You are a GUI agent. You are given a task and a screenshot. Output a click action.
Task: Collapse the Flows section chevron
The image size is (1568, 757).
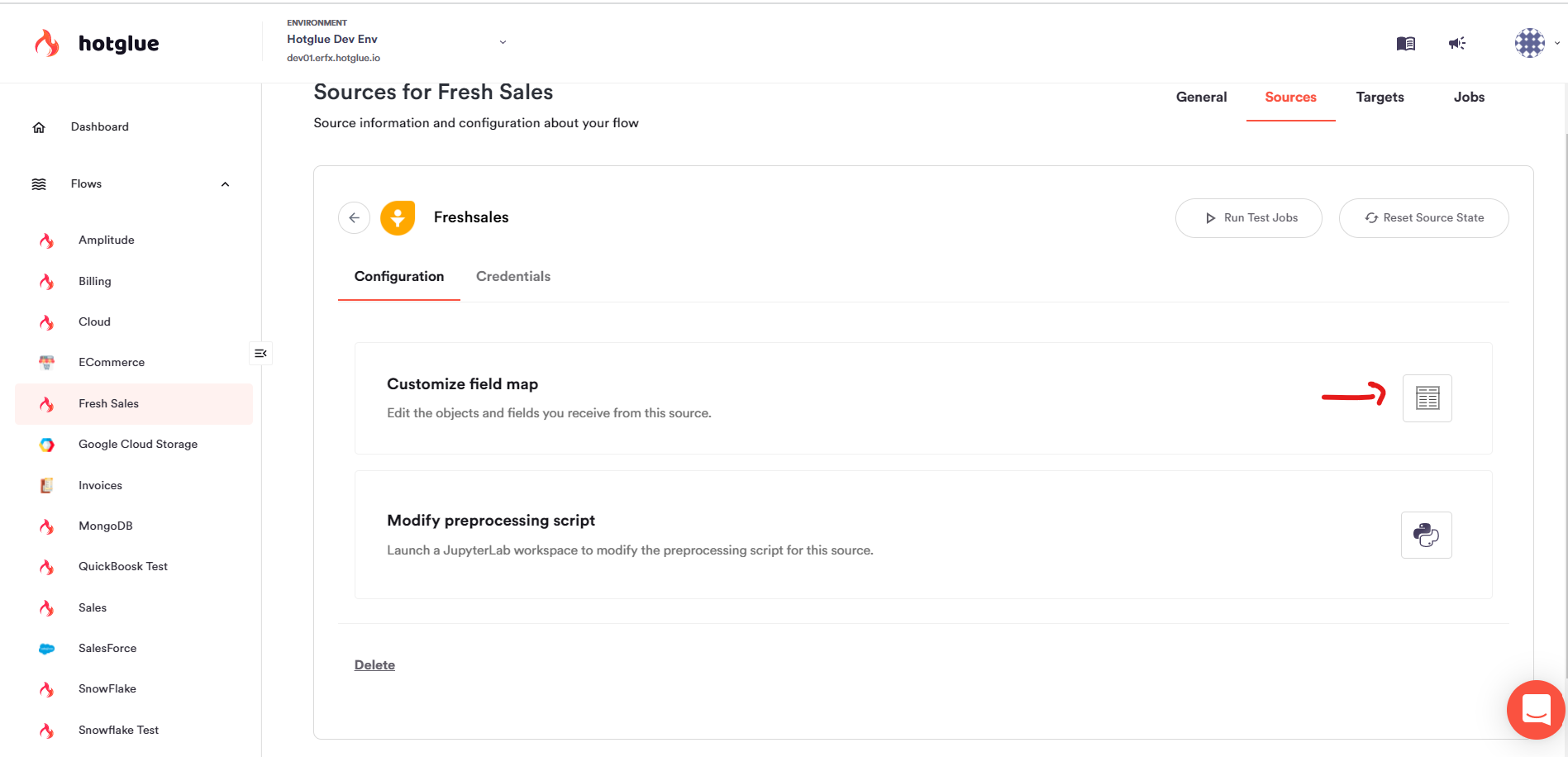coord(225,184)
